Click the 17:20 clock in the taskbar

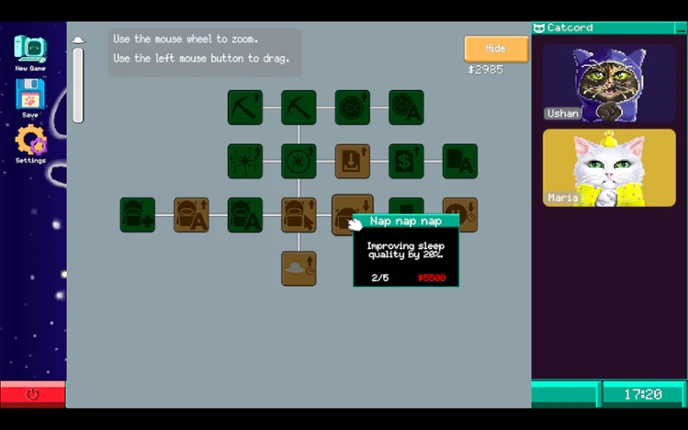click(x=643, y=394)
